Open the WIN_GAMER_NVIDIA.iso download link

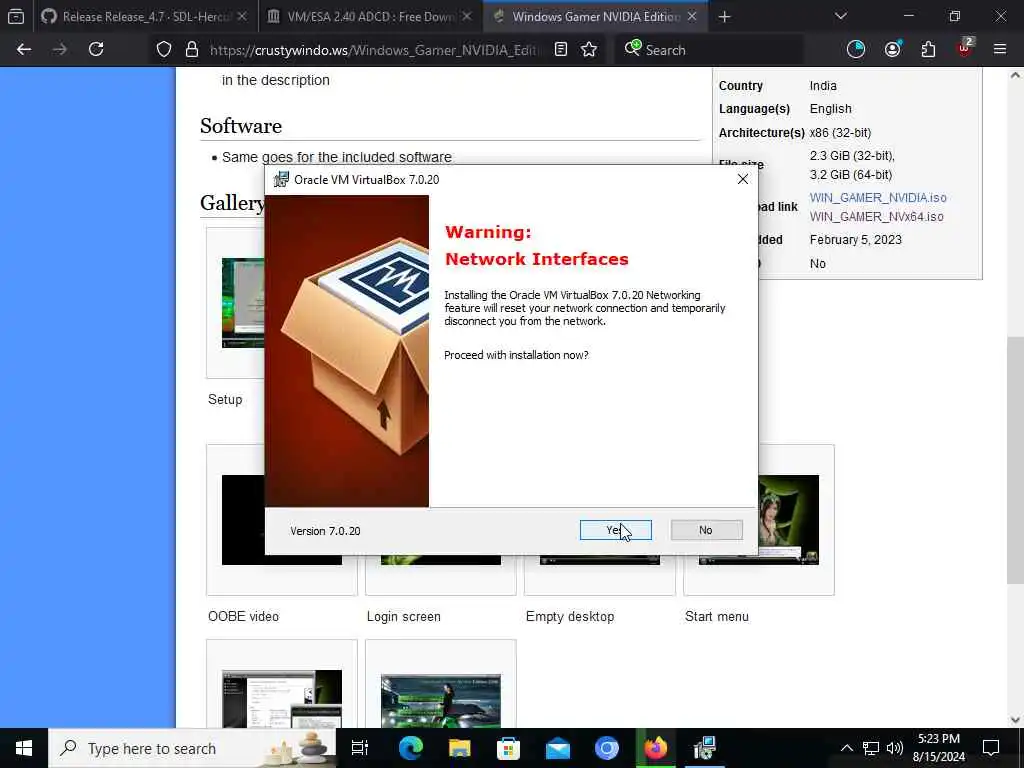point(878,197)
